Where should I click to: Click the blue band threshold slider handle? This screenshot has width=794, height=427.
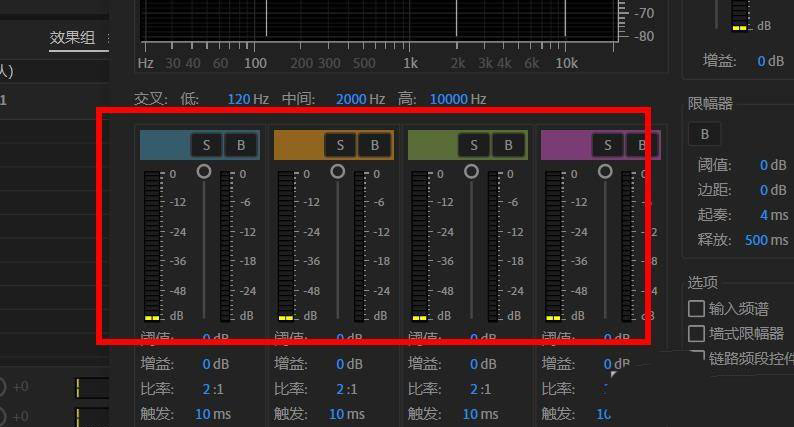pyautogui.click(x=204, y=172)
